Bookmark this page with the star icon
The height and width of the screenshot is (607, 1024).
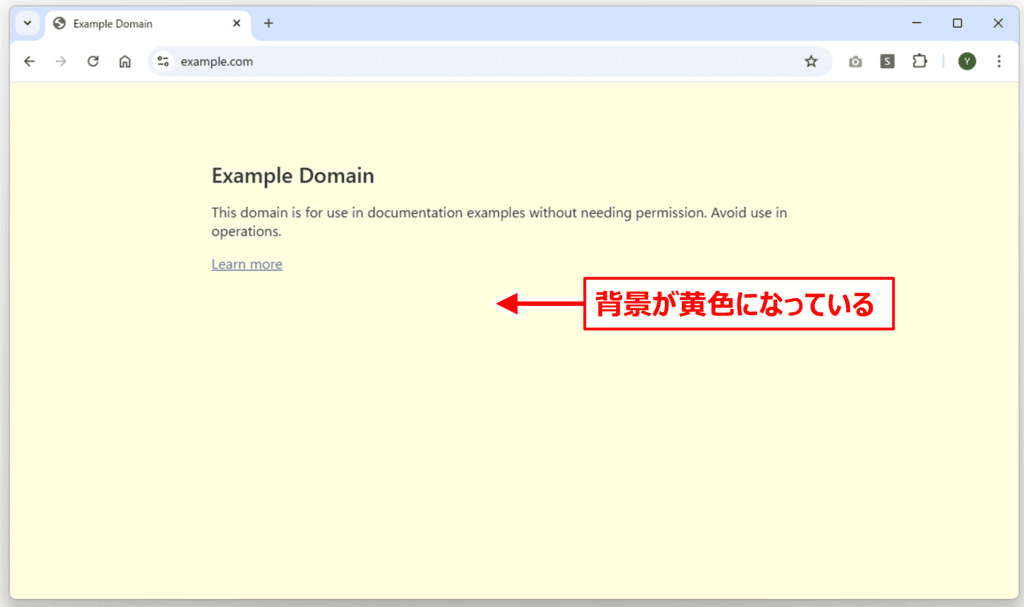(811, 61)
